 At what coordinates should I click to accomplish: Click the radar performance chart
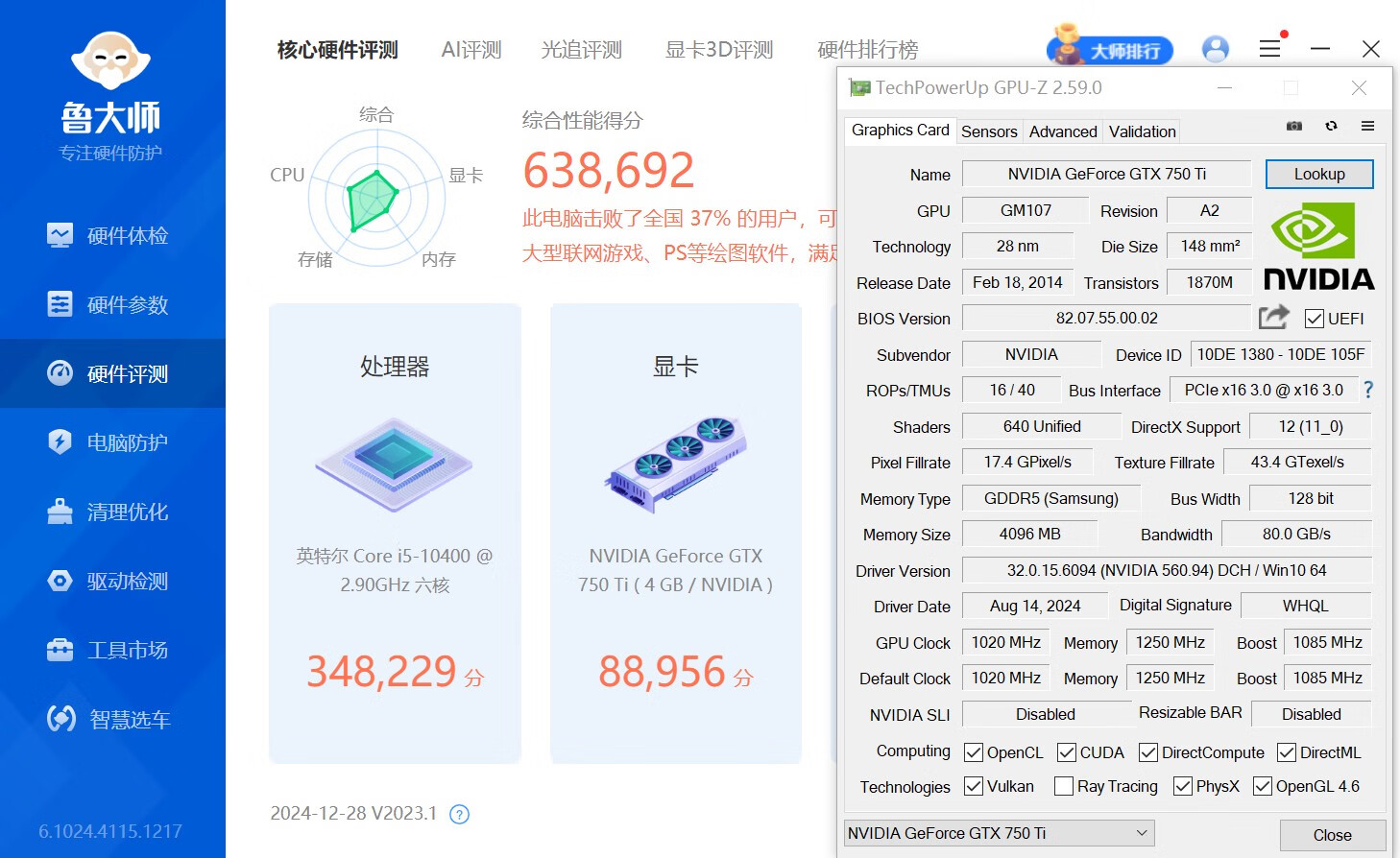coord(376,198)
